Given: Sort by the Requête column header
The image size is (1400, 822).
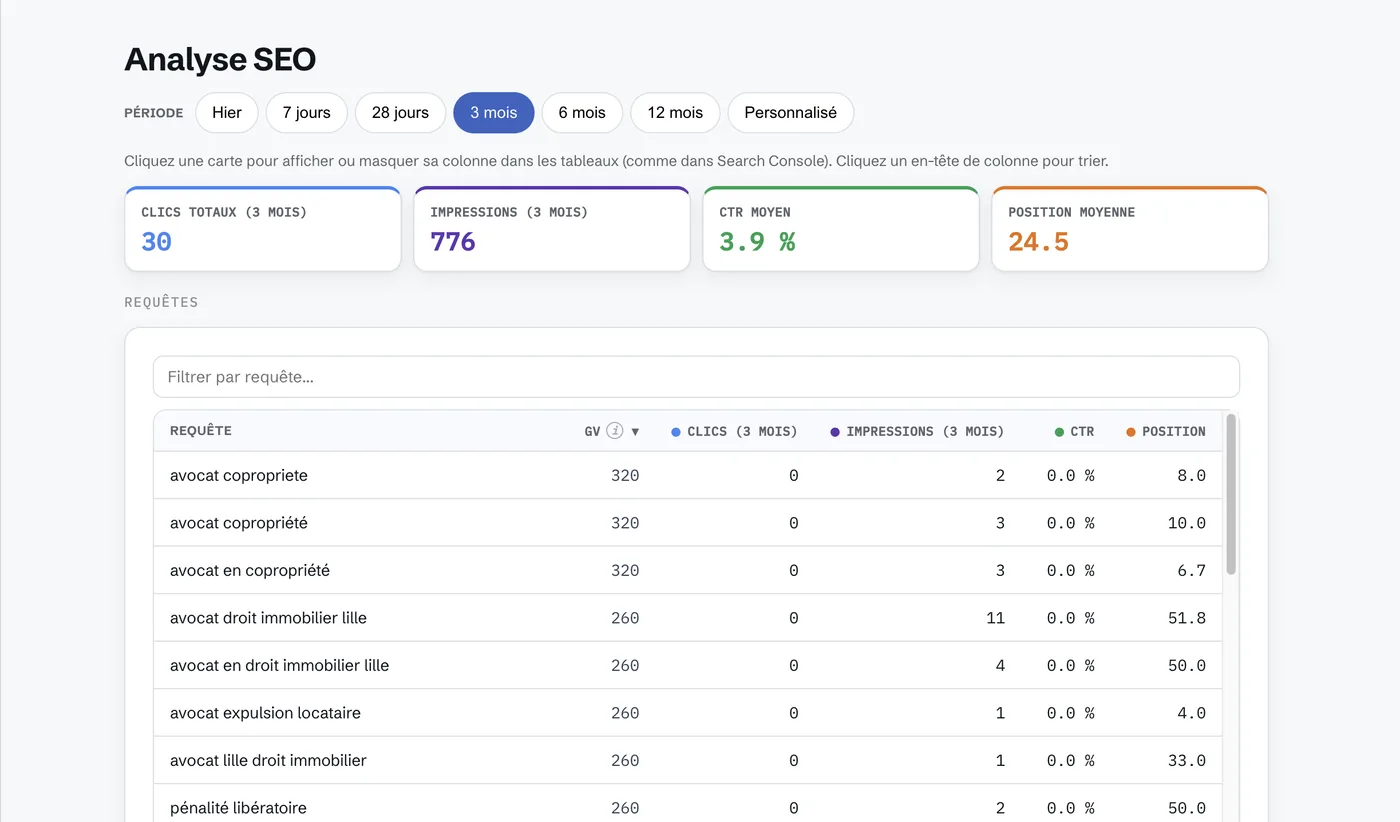Looking at the screenshot, I should [201, 431].
